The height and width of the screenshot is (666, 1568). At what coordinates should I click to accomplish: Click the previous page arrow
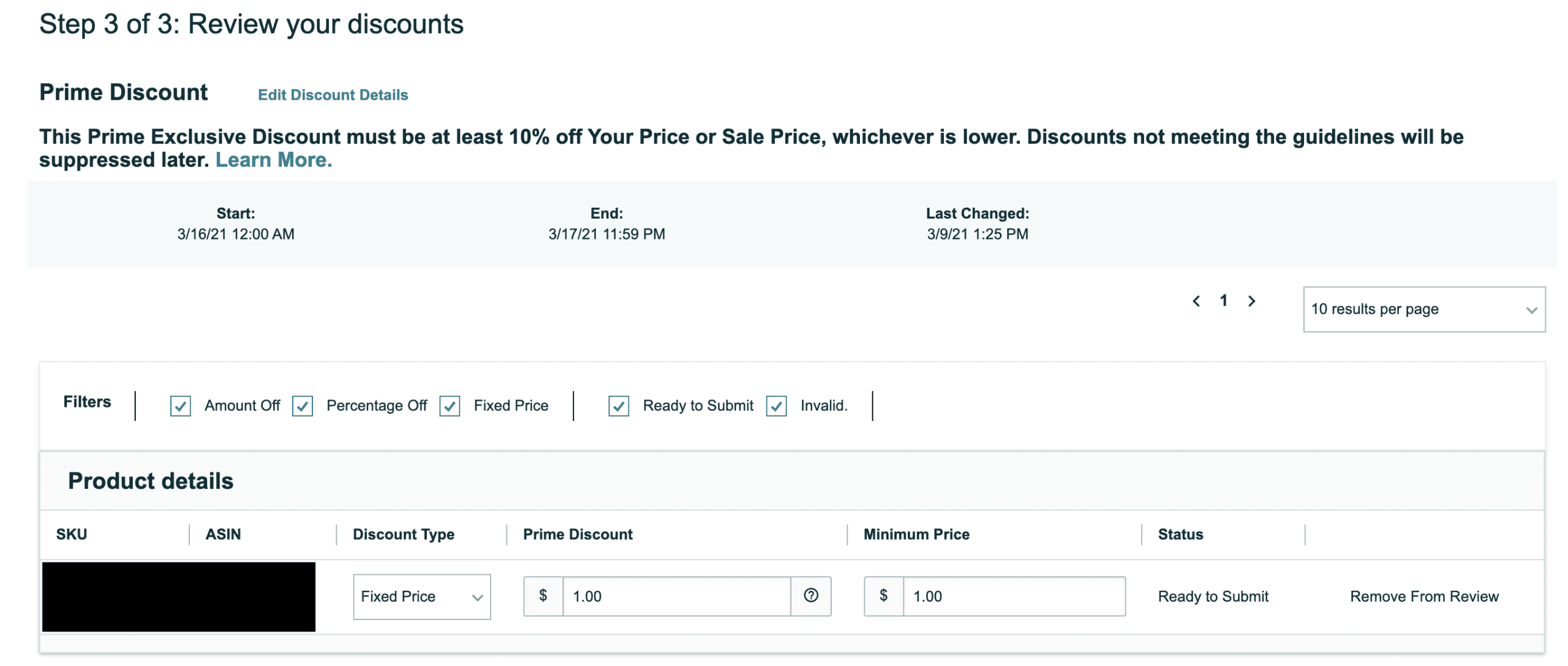click(x=1196, y=301)
